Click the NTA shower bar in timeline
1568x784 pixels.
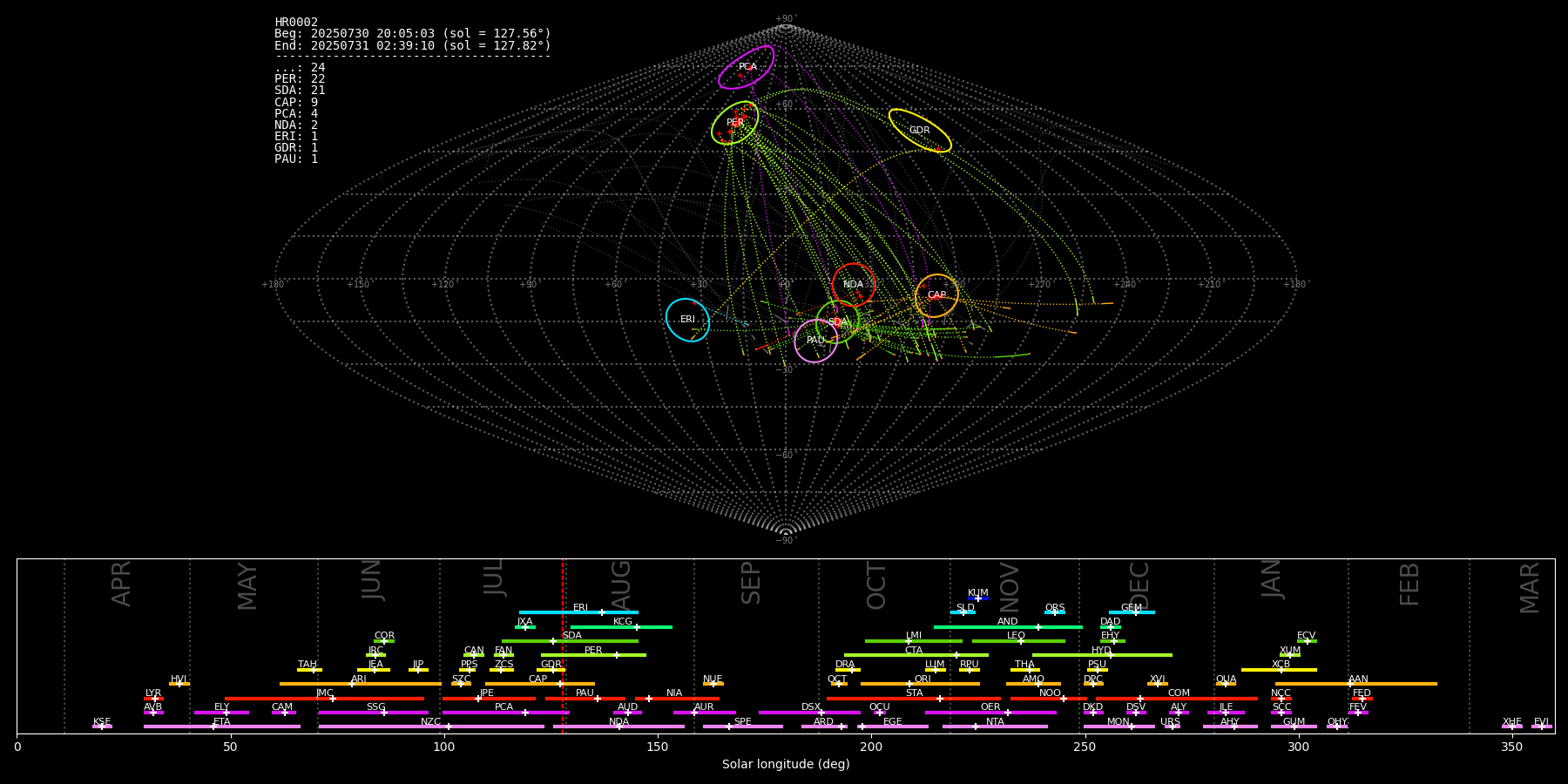click(995, 727)
